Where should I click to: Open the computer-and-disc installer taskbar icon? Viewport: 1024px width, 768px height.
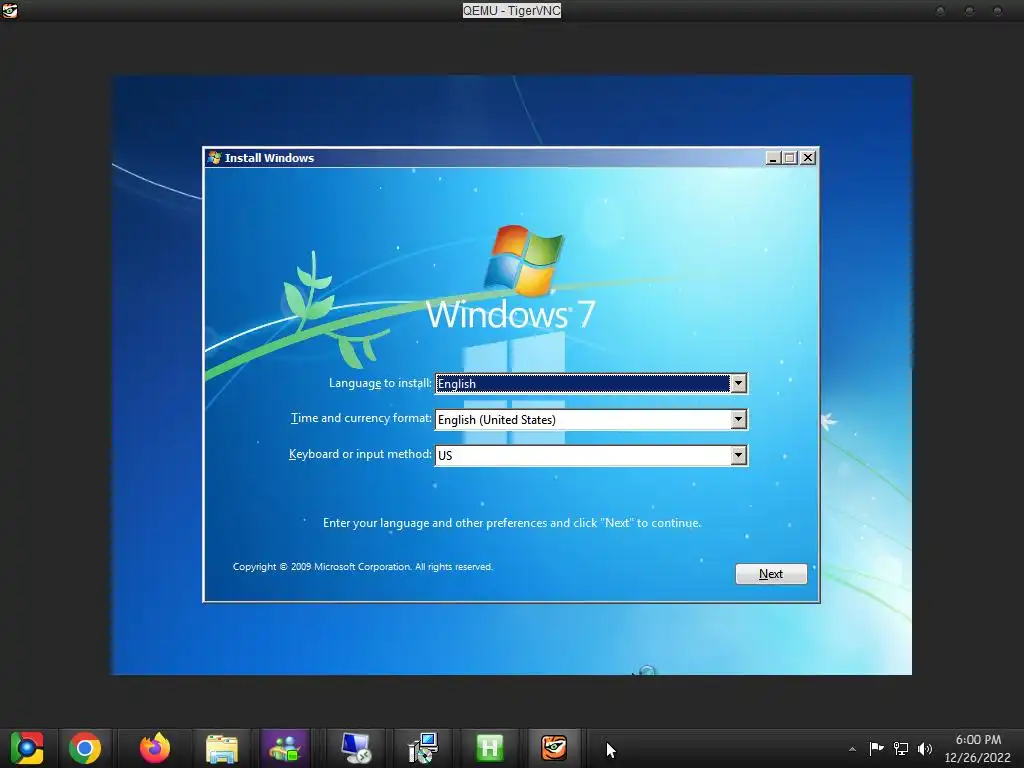coord(423,748)
